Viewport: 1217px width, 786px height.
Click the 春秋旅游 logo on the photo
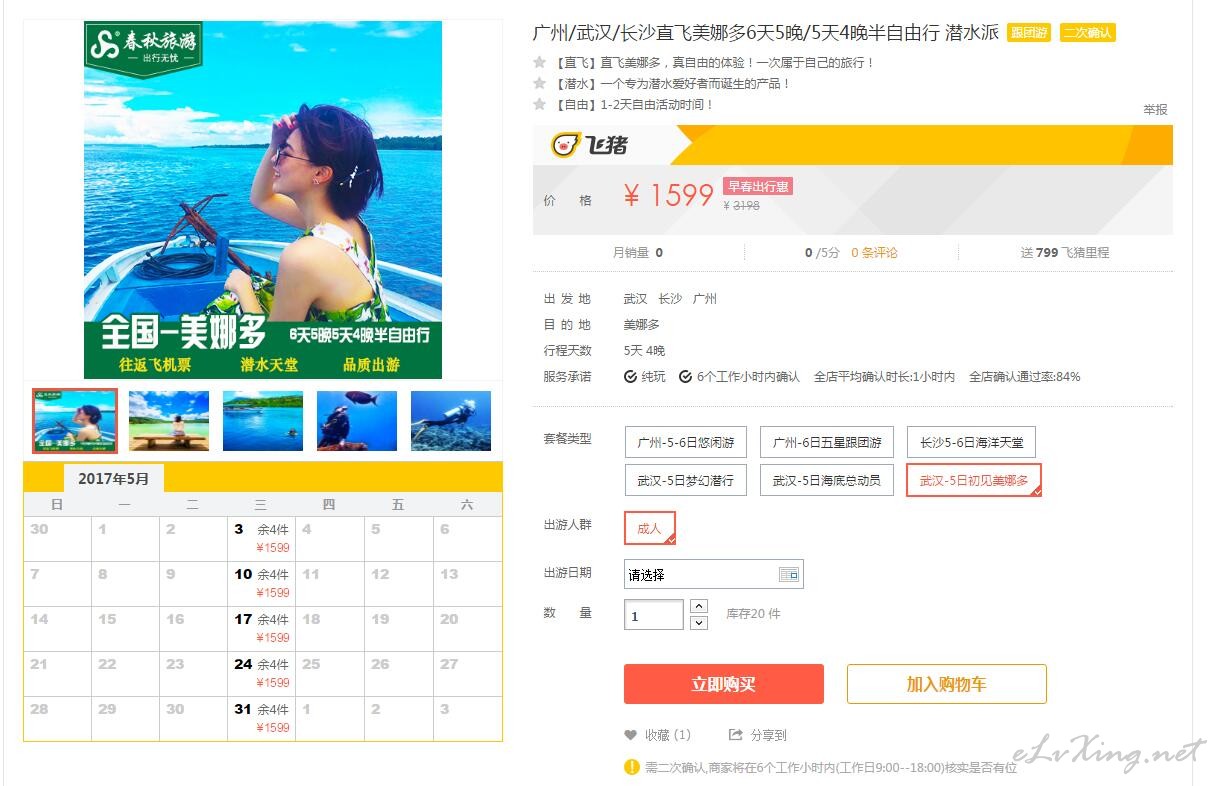click(144, 47)
